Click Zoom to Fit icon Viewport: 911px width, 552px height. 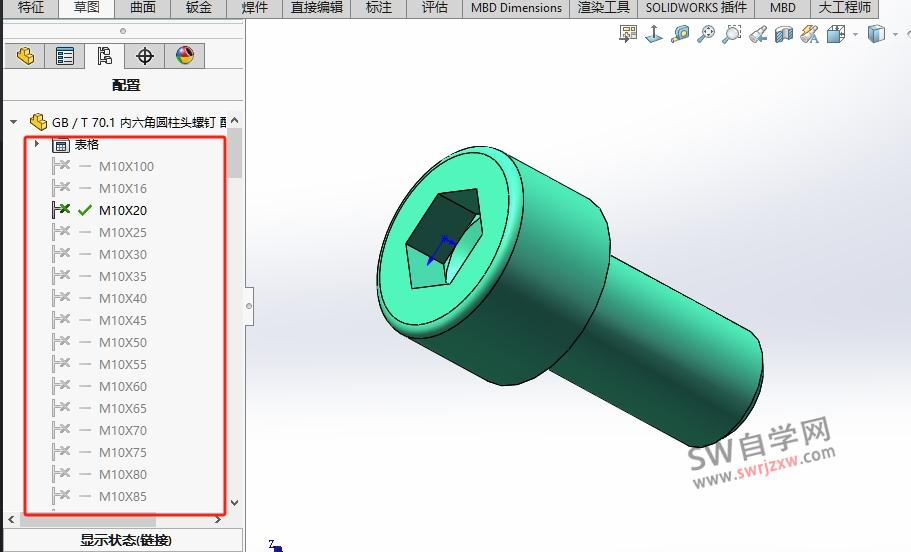(x=706, y=34)
